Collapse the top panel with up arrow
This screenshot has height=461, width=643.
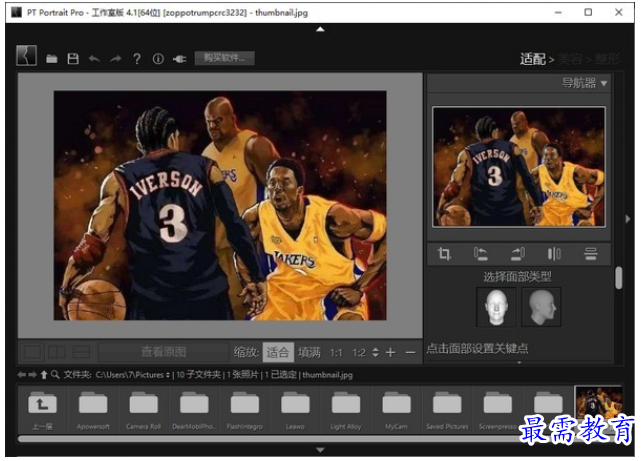[320, 29]
